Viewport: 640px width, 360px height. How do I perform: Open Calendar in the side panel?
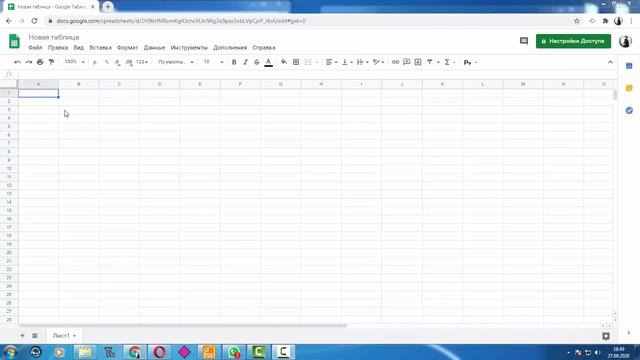(x=629, y=66)
